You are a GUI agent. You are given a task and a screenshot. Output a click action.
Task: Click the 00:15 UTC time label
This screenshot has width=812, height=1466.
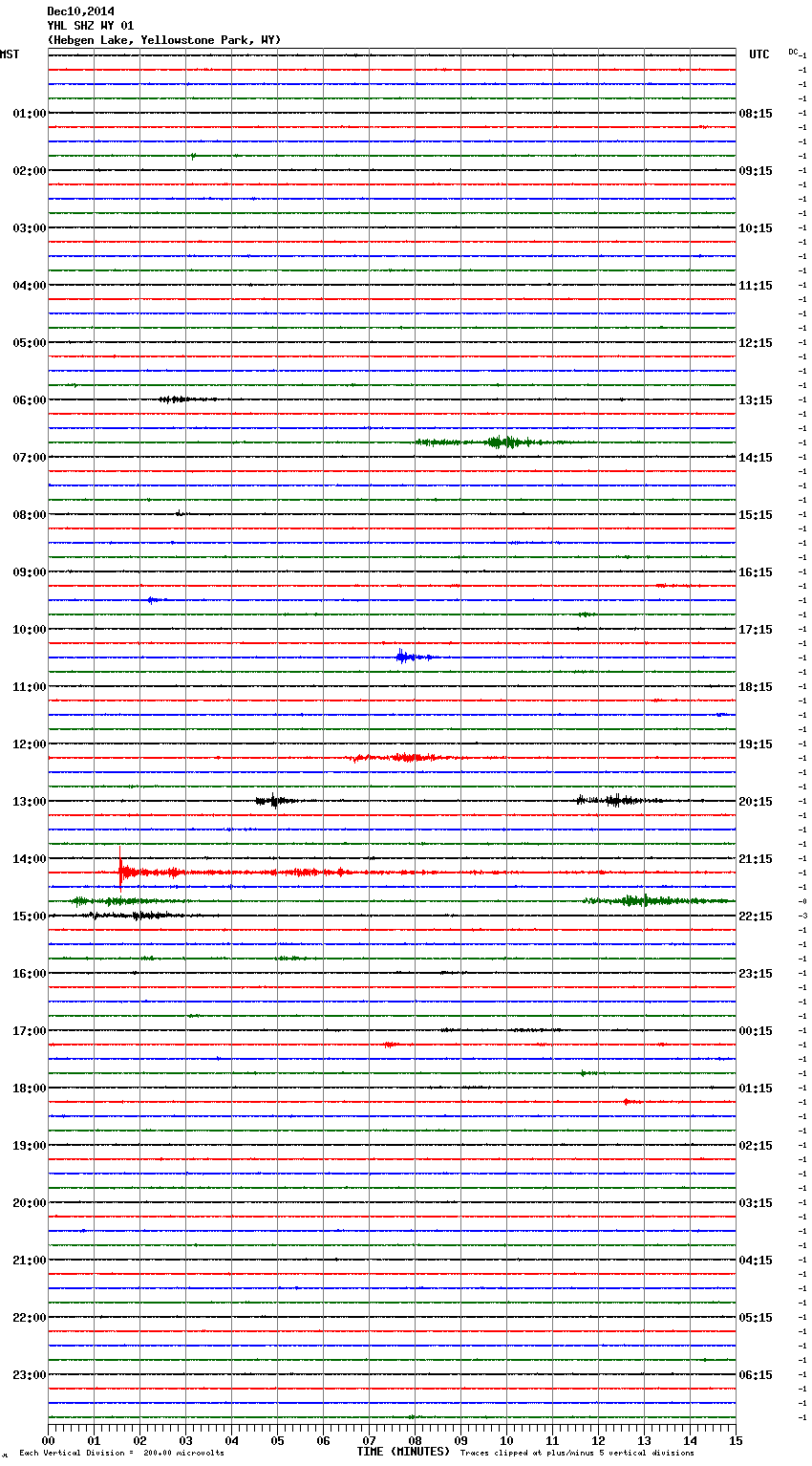tap(756, 1031)
